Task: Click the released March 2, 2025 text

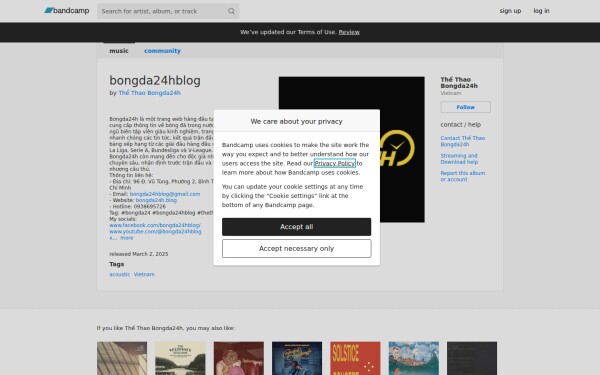Action: pyautogui.click(x=139, y=254)
